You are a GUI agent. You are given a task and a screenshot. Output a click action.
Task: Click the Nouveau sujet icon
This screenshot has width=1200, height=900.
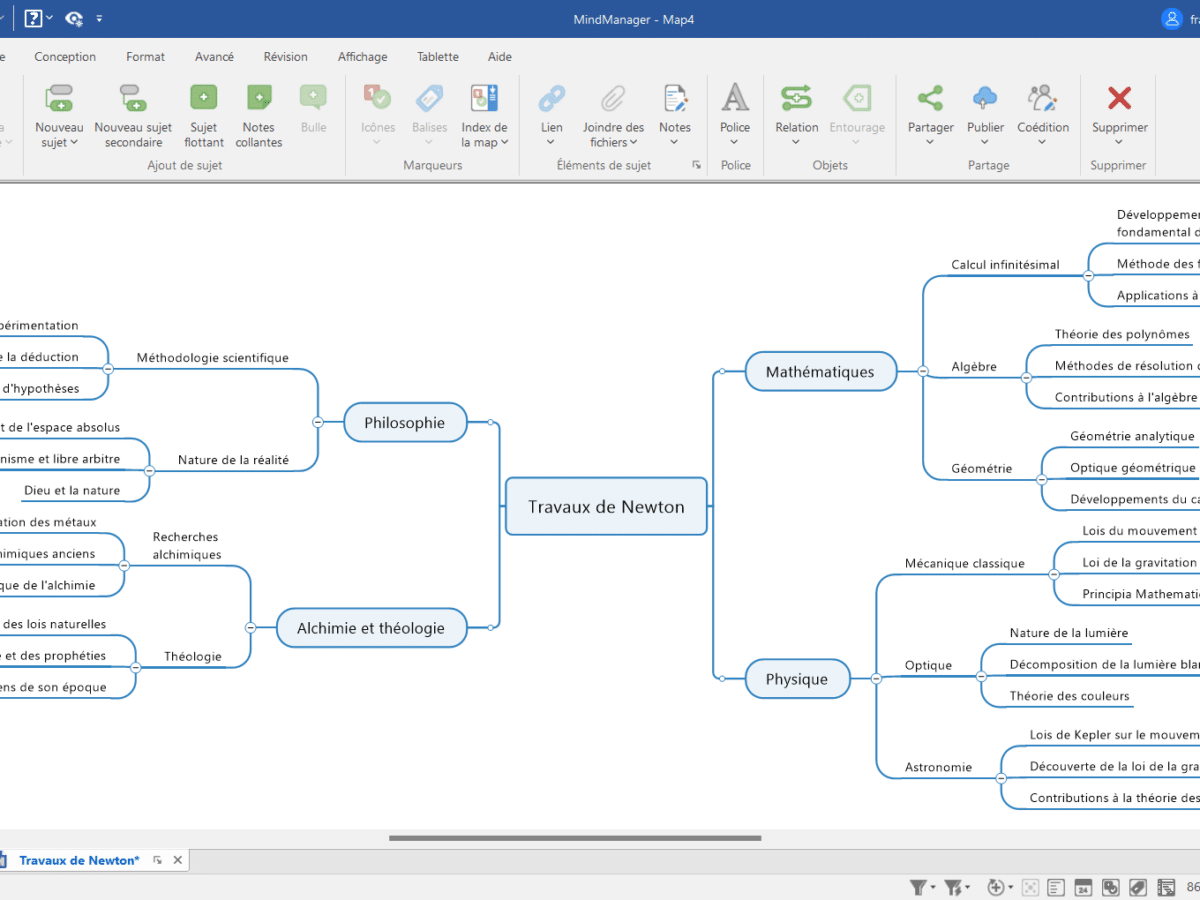point(59,98)
